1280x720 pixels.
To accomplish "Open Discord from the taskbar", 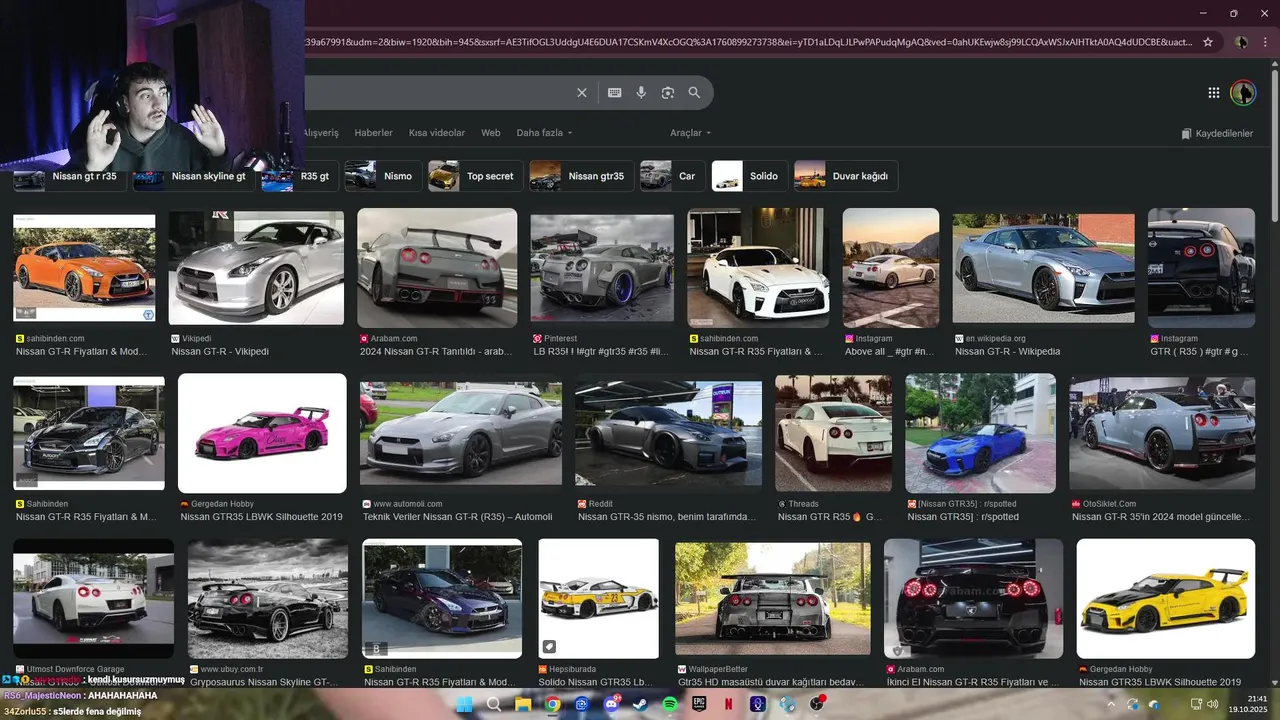I will click(x=611, y=704).
